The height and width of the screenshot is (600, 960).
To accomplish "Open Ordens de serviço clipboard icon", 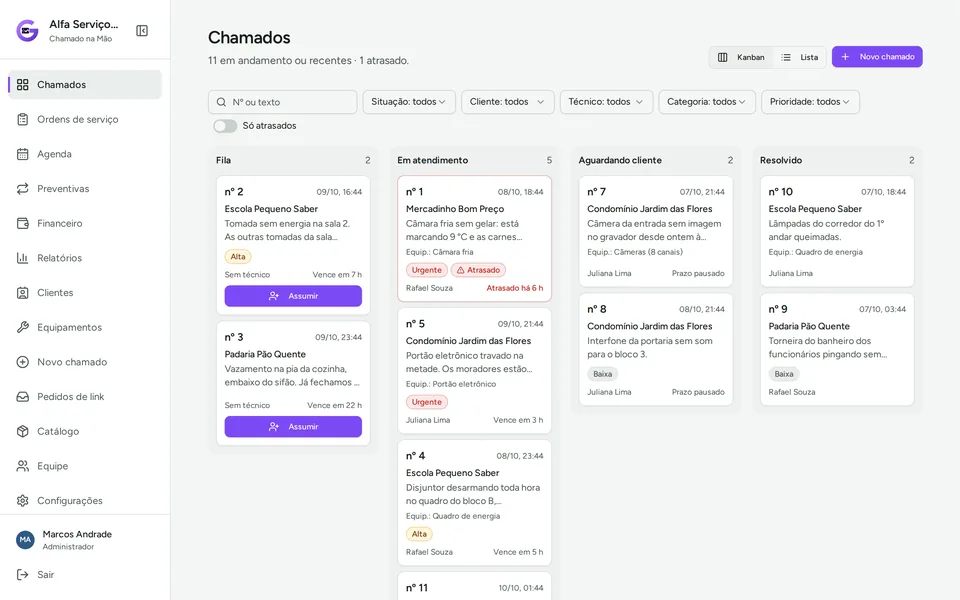I will [23, 119].
